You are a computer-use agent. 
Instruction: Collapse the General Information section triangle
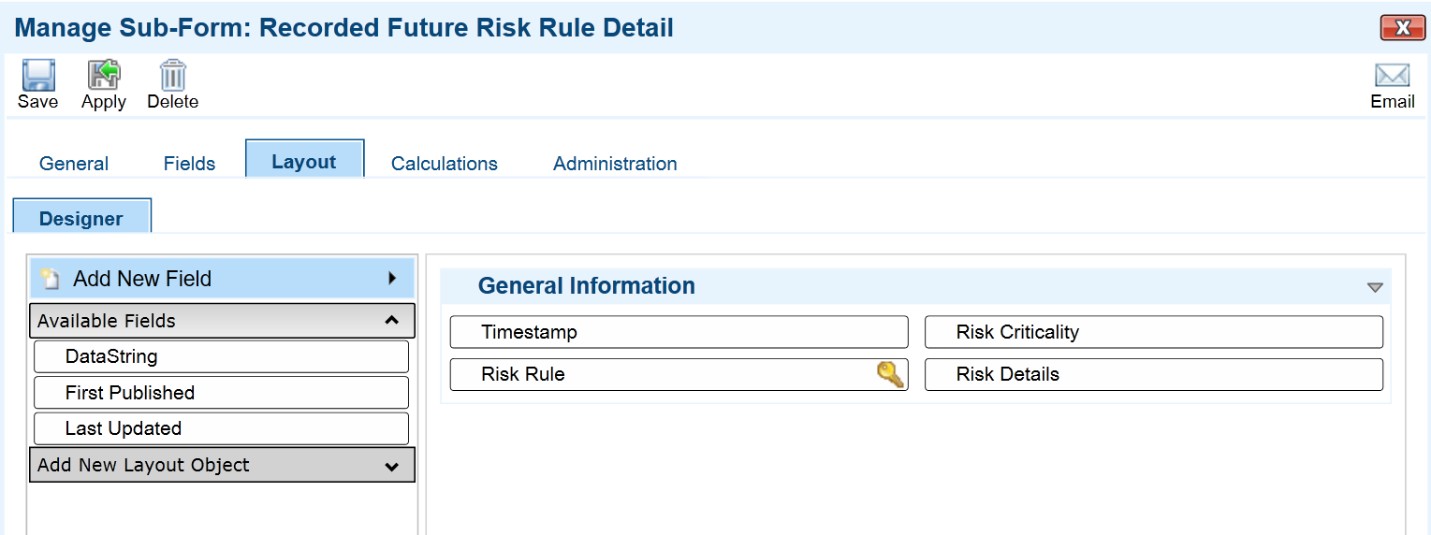pos(1375,287)
